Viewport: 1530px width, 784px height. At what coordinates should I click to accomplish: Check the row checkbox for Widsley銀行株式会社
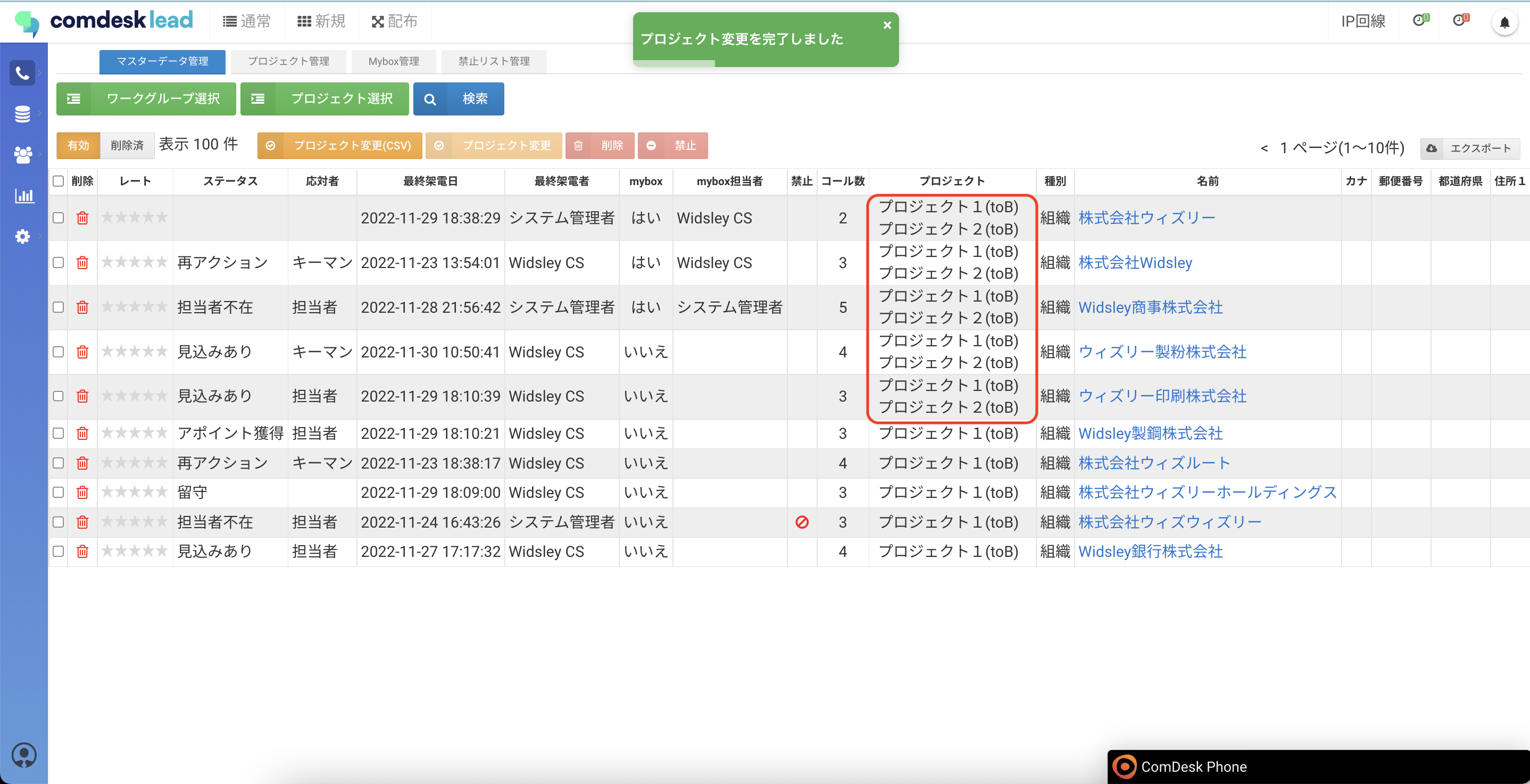[x=58, y=551]
